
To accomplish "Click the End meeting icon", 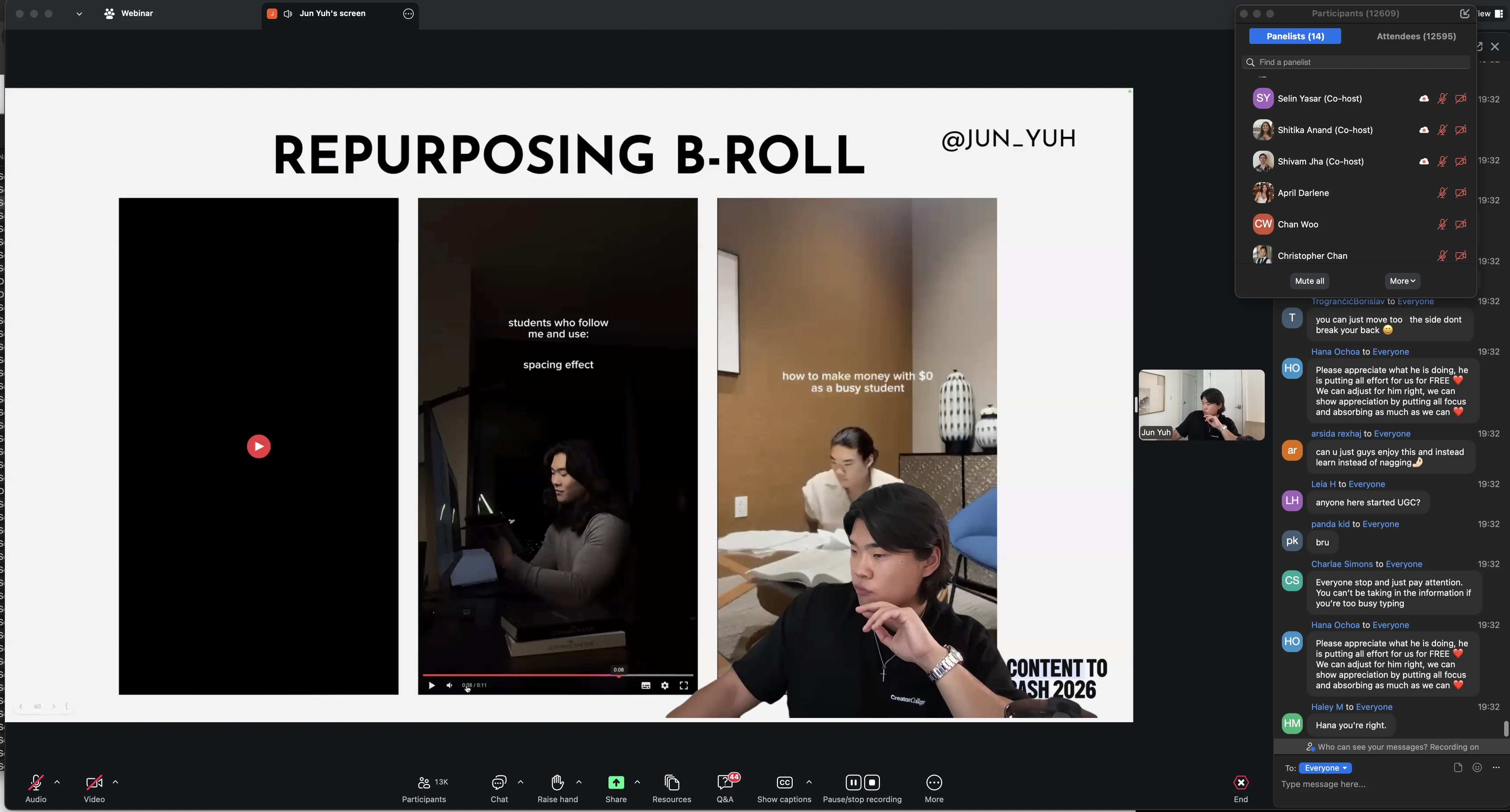I will 1241,783.
